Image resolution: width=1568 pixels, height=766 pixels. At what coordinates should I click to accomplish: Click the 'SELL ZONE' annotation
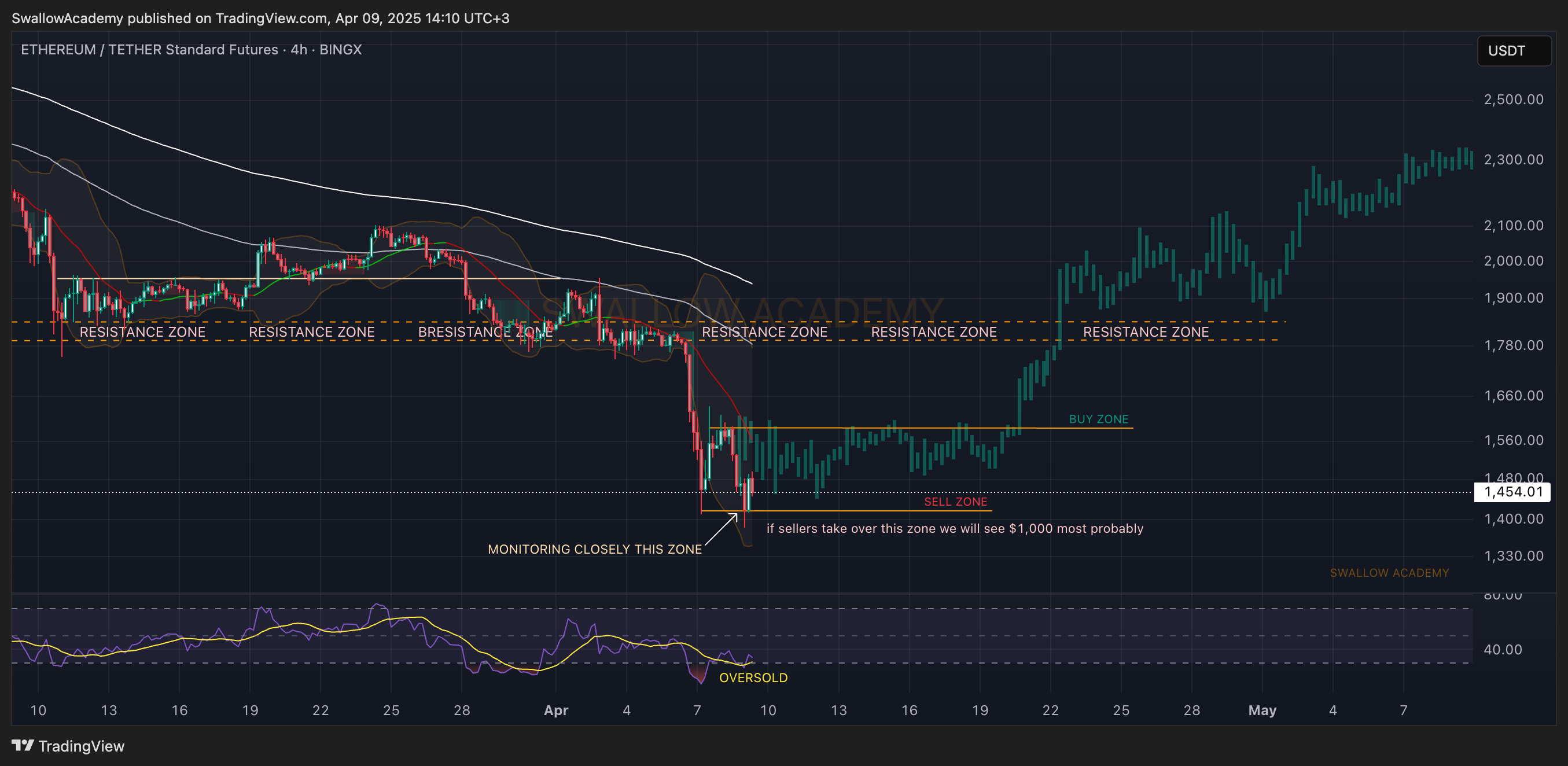[956, 502]
